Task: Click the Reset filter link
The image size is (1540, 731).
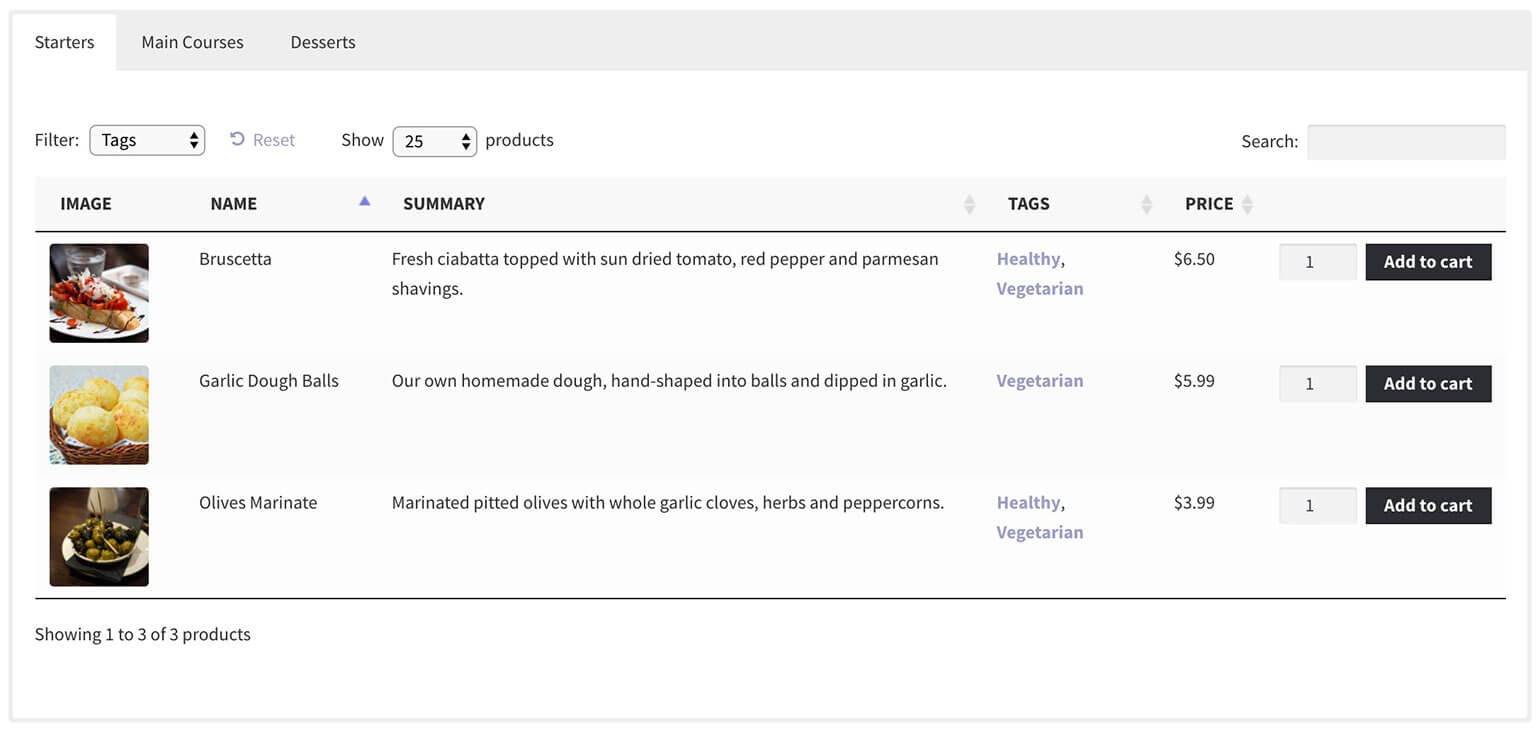Action: click(262, 140)
